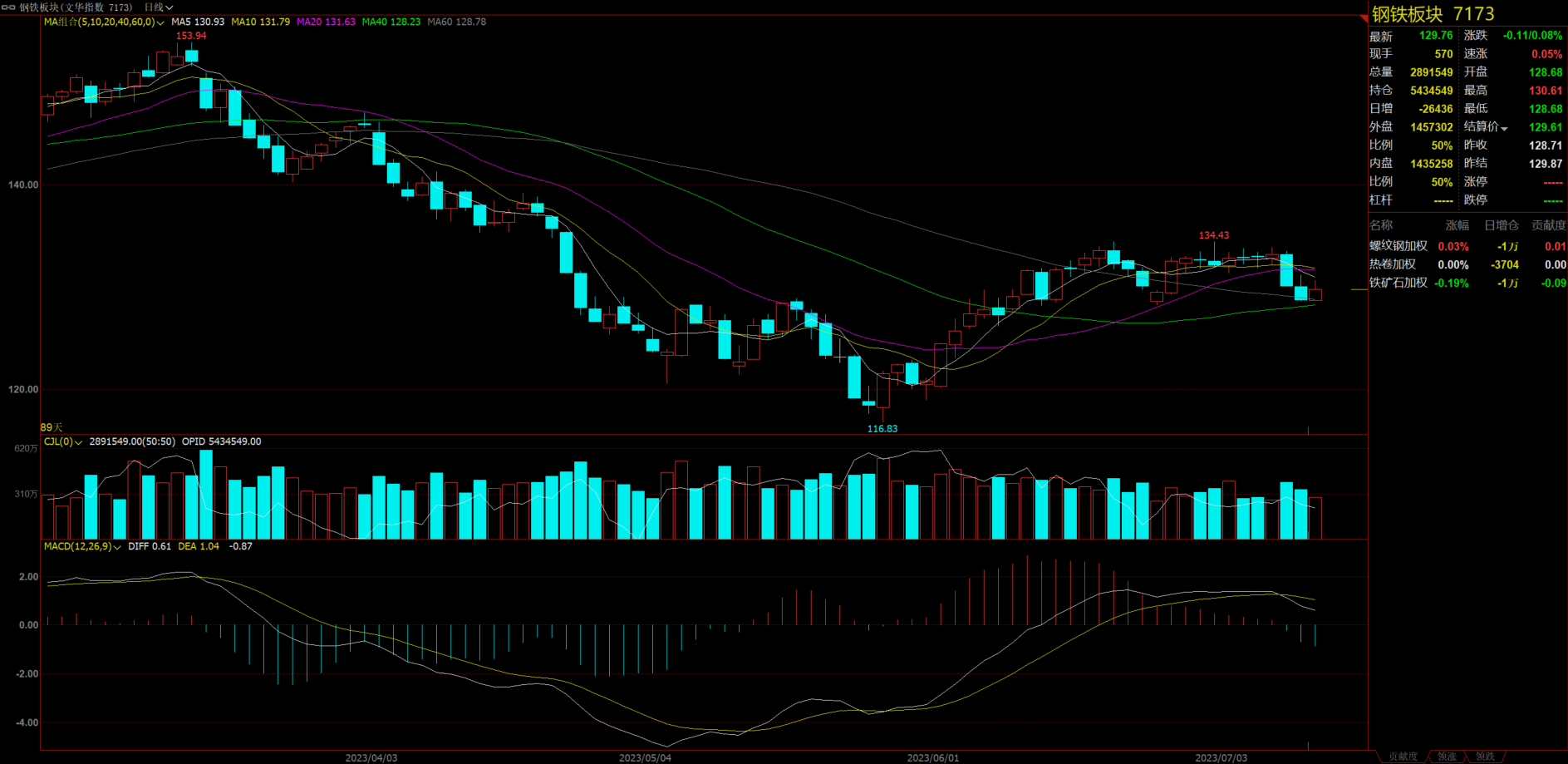
Task: Click the 2023/05/04 date on time axis
Action: (x=645, y=757)
